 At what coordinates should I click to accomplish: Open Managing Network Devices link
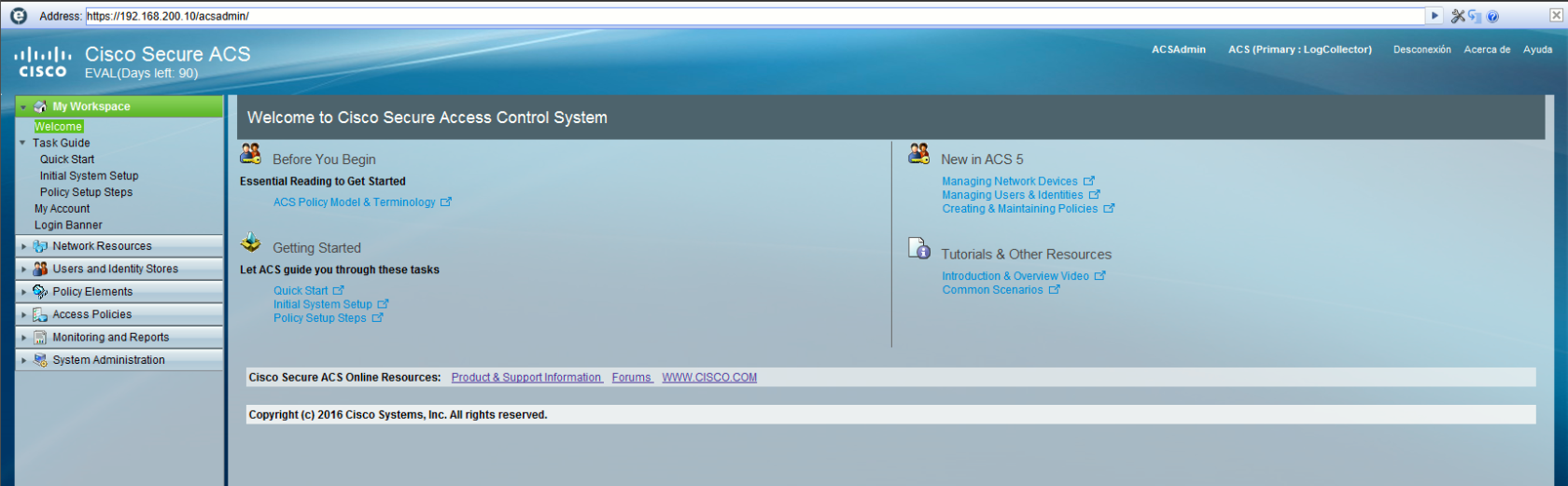coord(1010,181)
